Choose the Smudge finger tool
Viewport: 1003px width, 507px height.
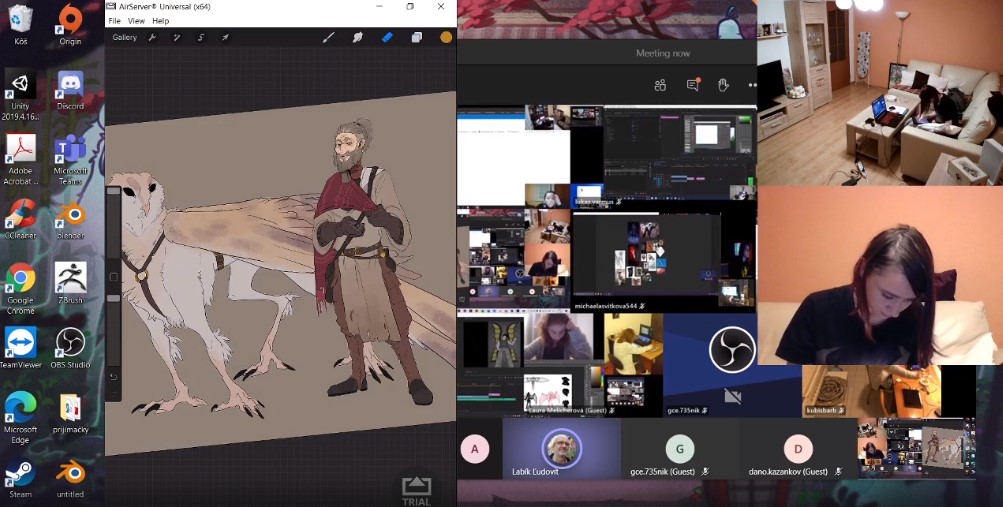(x=357, y=38)
